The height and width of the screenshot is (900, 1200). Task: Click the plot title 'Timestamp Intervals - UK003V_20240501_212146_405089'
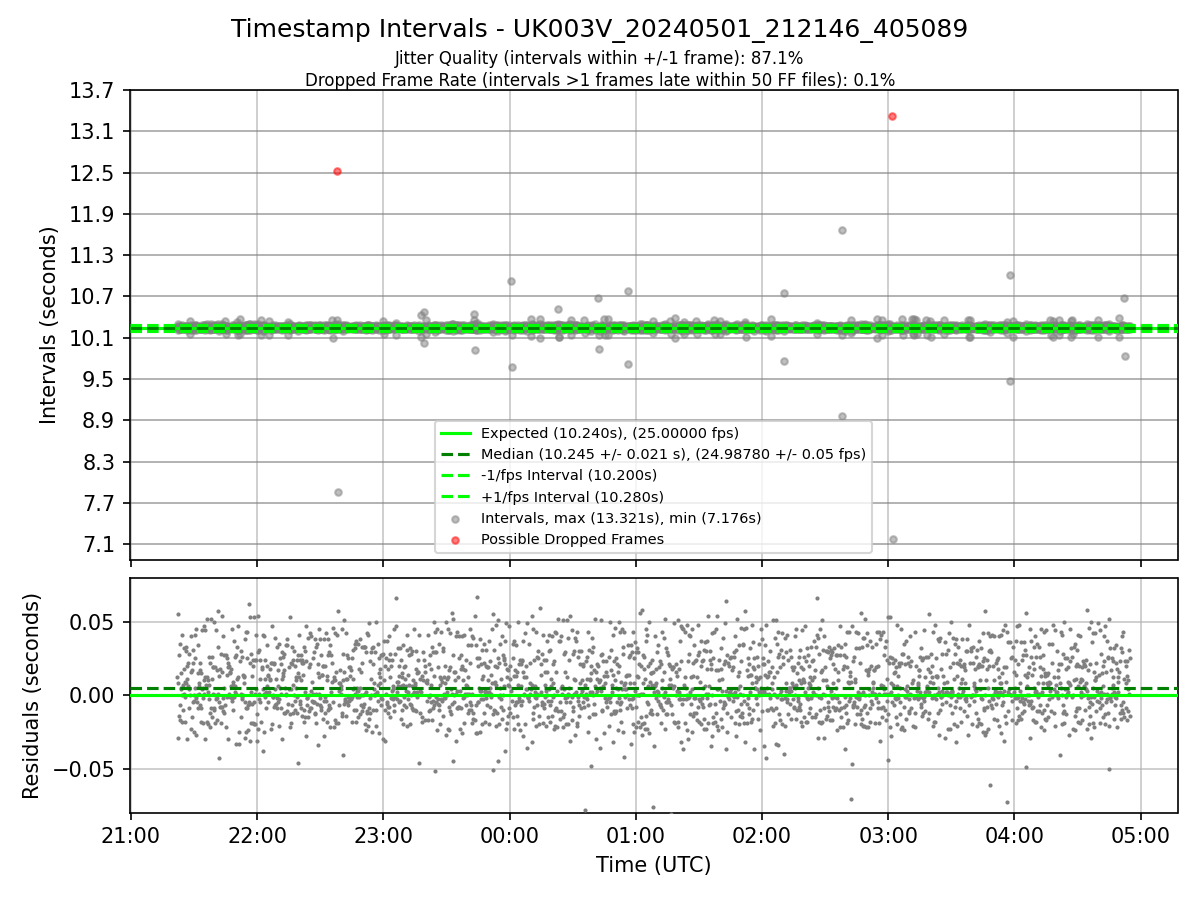[599, 29]
